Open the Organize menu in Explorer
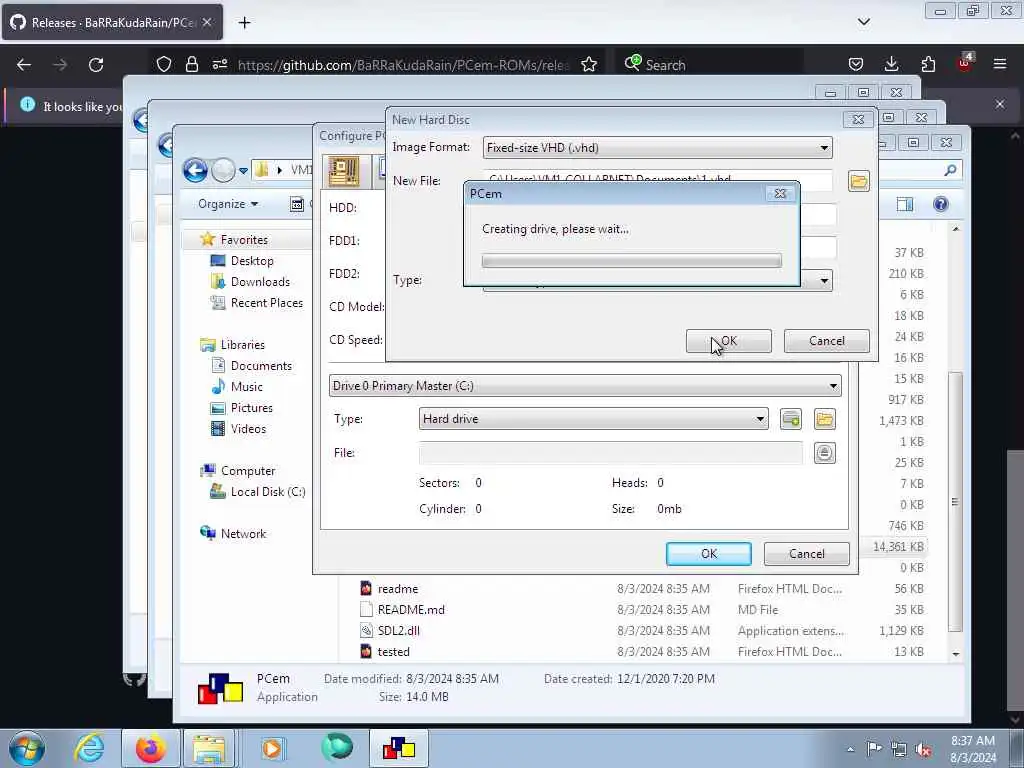This screenshot has width=1024, height=768. click(228, 204)
